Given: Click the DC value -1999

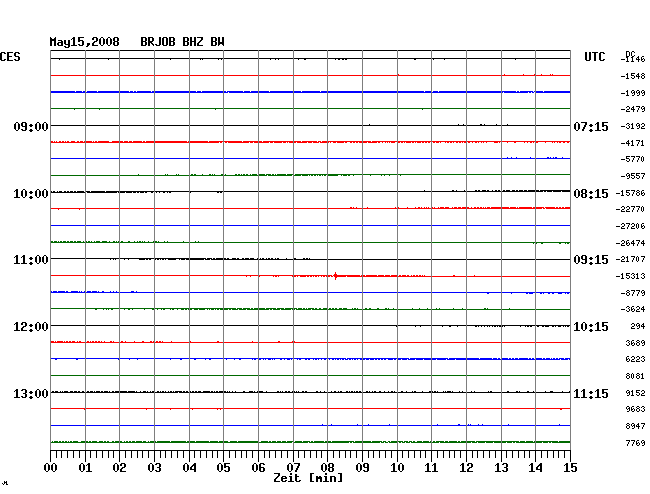Looking at the screenshot, I should (633, 93).
